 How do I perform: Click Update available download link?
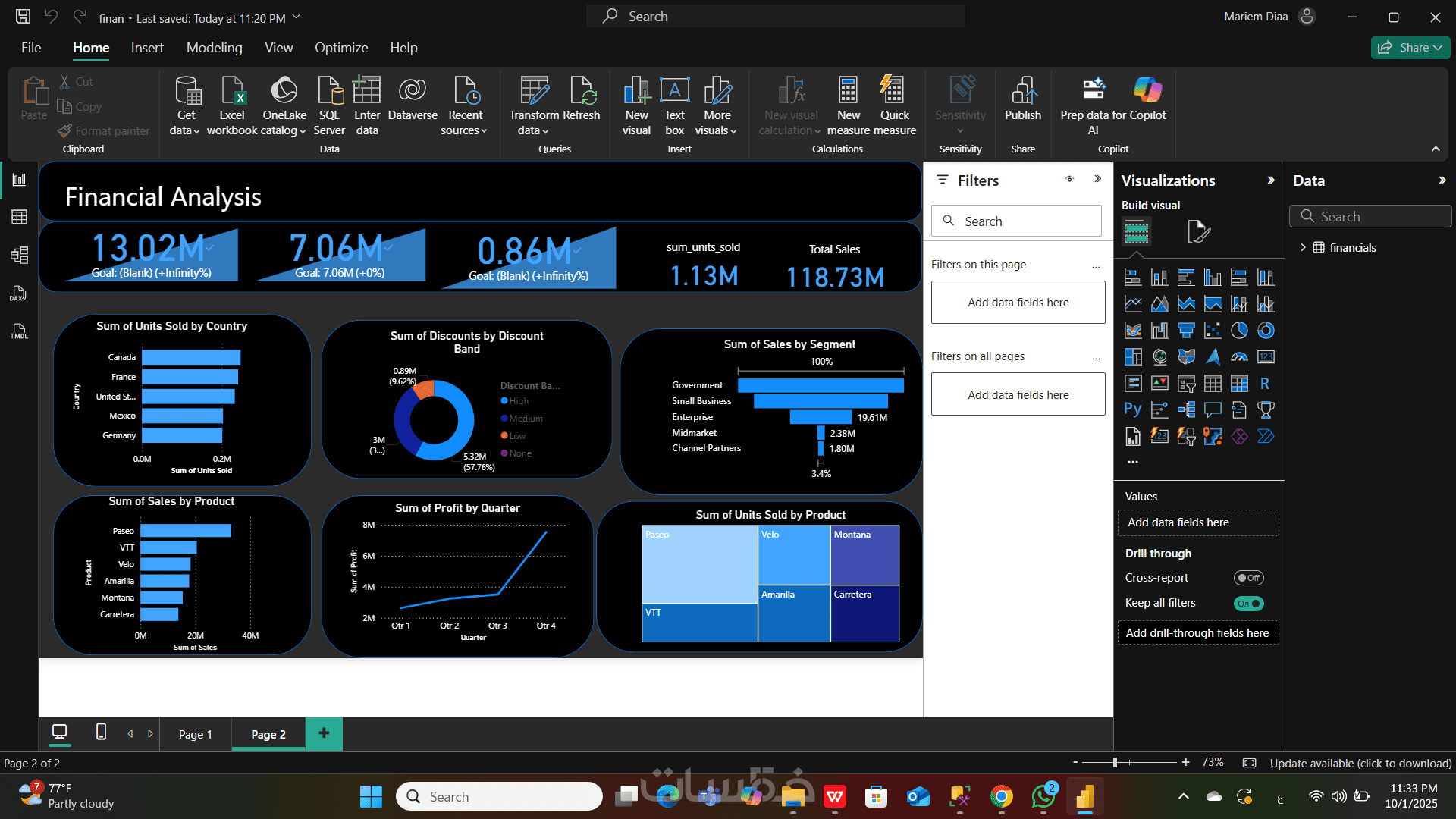coord(1360,763)
